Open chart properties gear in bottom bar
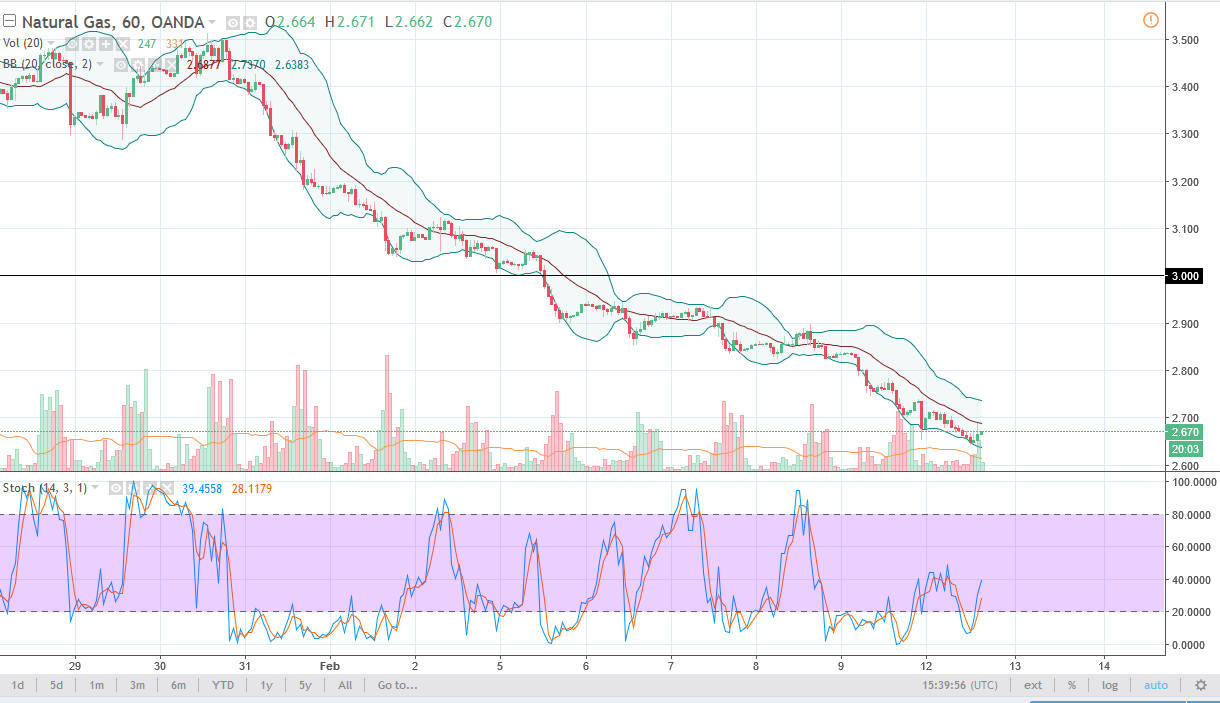This screenshot has width=1220, height=703. click(x=1200, y=685)
